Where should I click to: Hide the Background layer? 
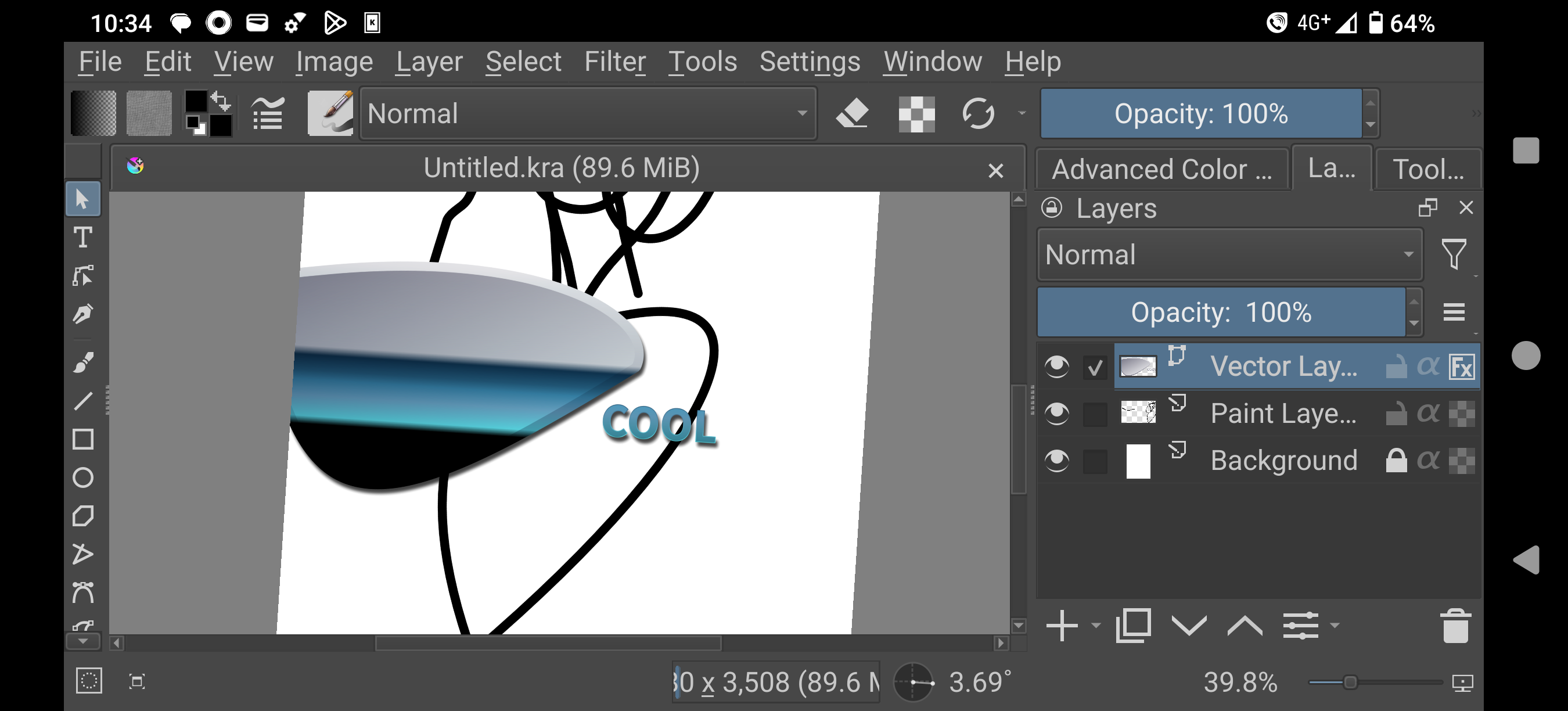(x=1056, y=460)
